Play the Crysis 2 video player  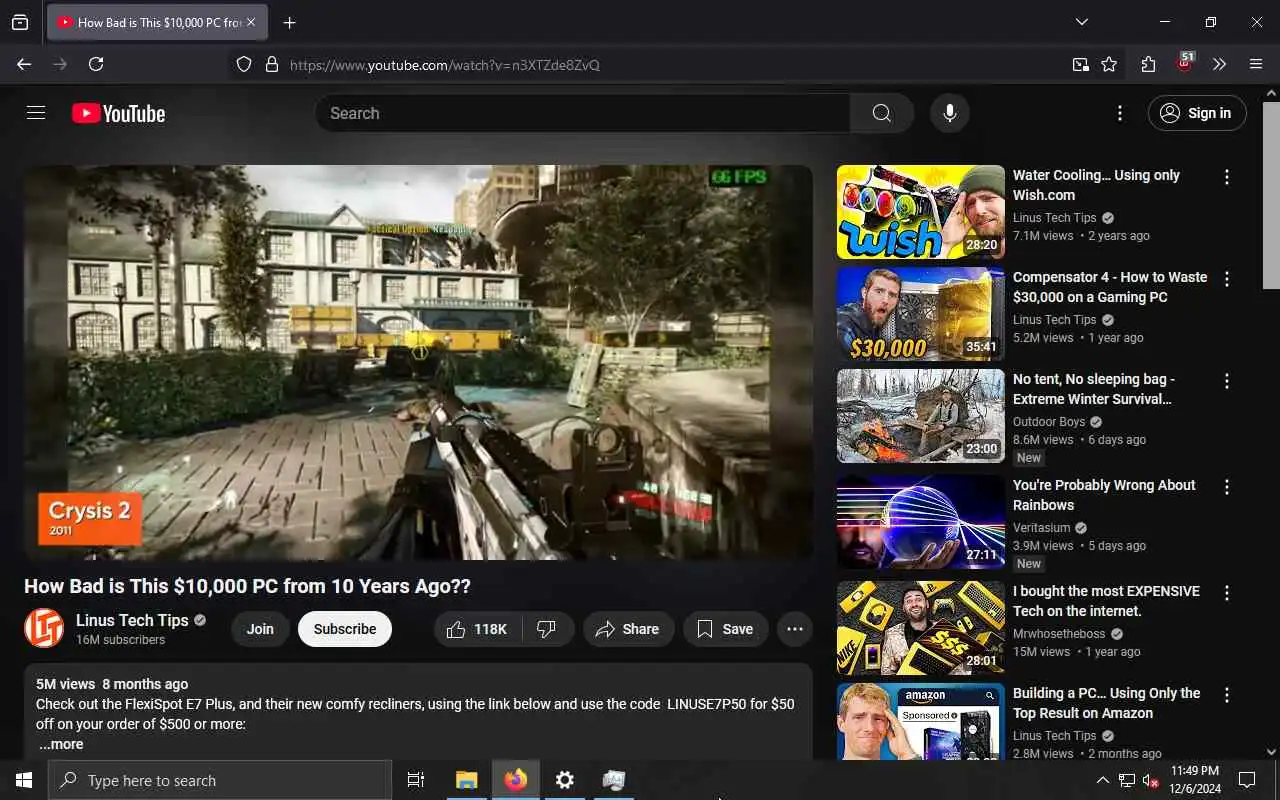418,362
